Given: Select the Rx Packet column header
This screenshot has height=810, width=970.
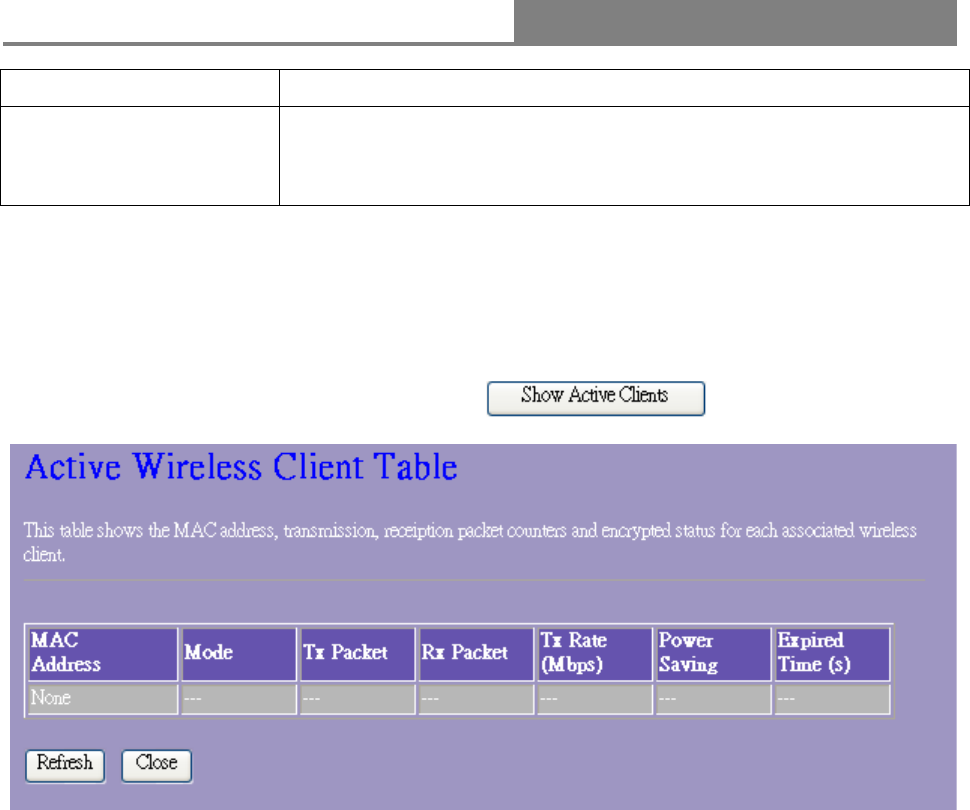Looking at the screenshot, I should pos(476,654).
